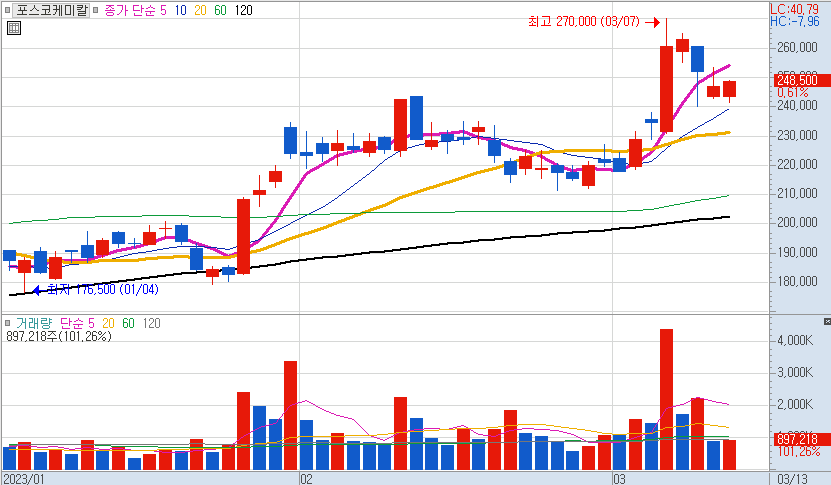Click the current price tag 248,500
The height and width of the screenshot is (485, 831).
coord(801,81)
